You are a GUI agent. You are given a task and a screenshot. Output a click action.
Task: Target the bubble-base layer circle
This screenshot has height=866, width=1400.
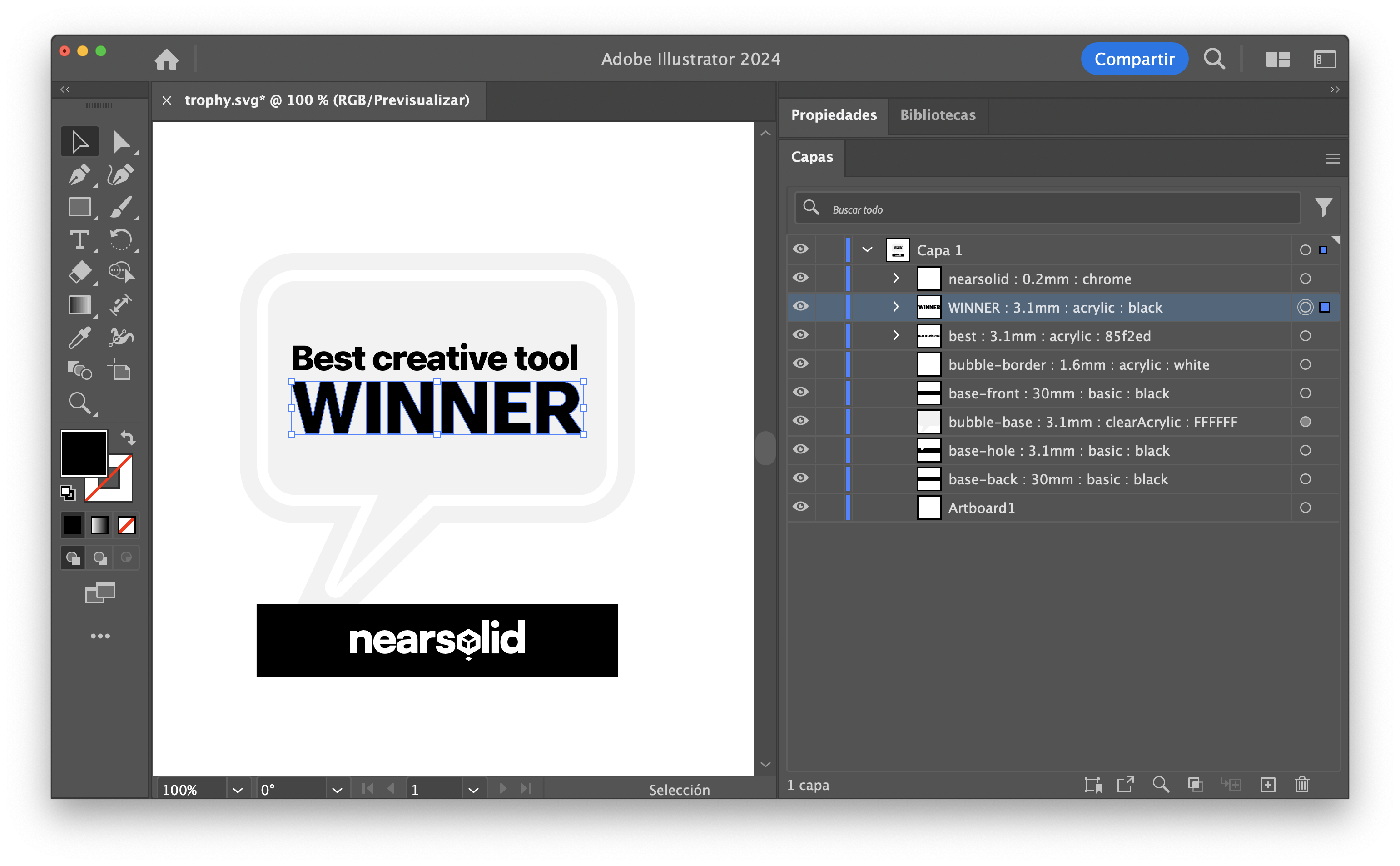click(x=1305, y=422)
